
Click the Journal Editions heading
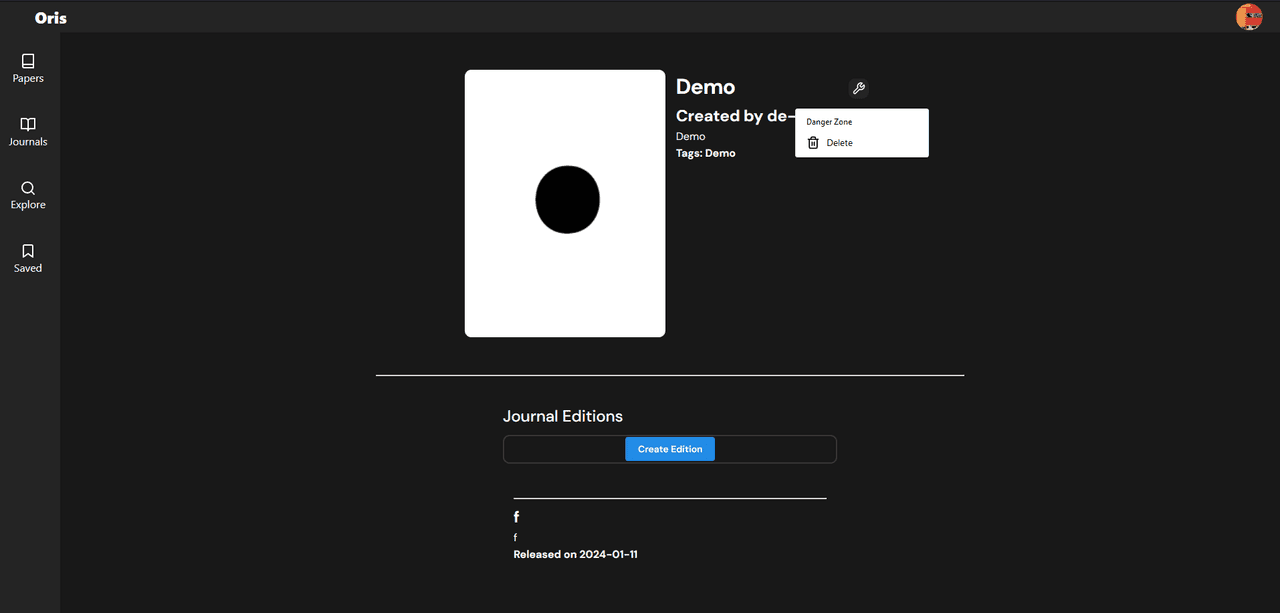tap(562, 416)
